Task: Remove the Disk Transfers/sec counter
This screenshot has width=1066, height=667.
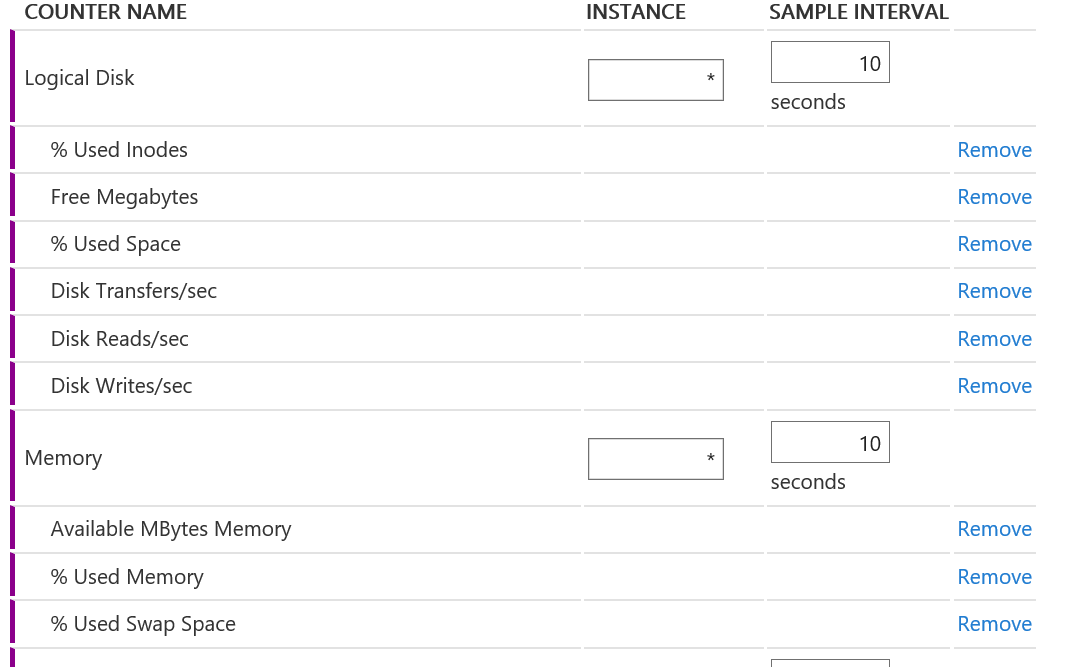Action: [x=994, y=291]
